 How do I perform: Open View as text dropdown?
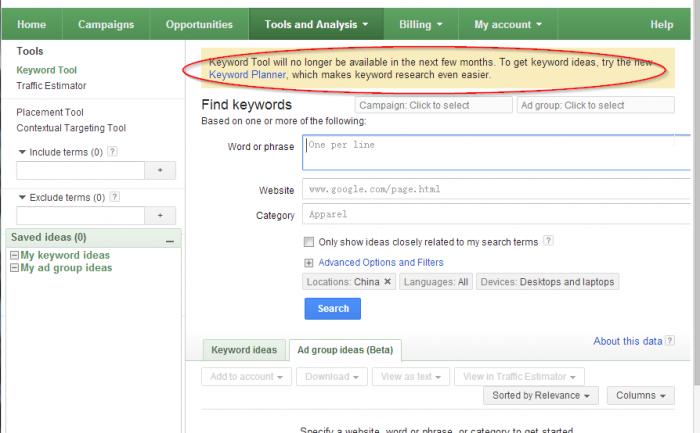pyautogui.click(x=411, y=377)
